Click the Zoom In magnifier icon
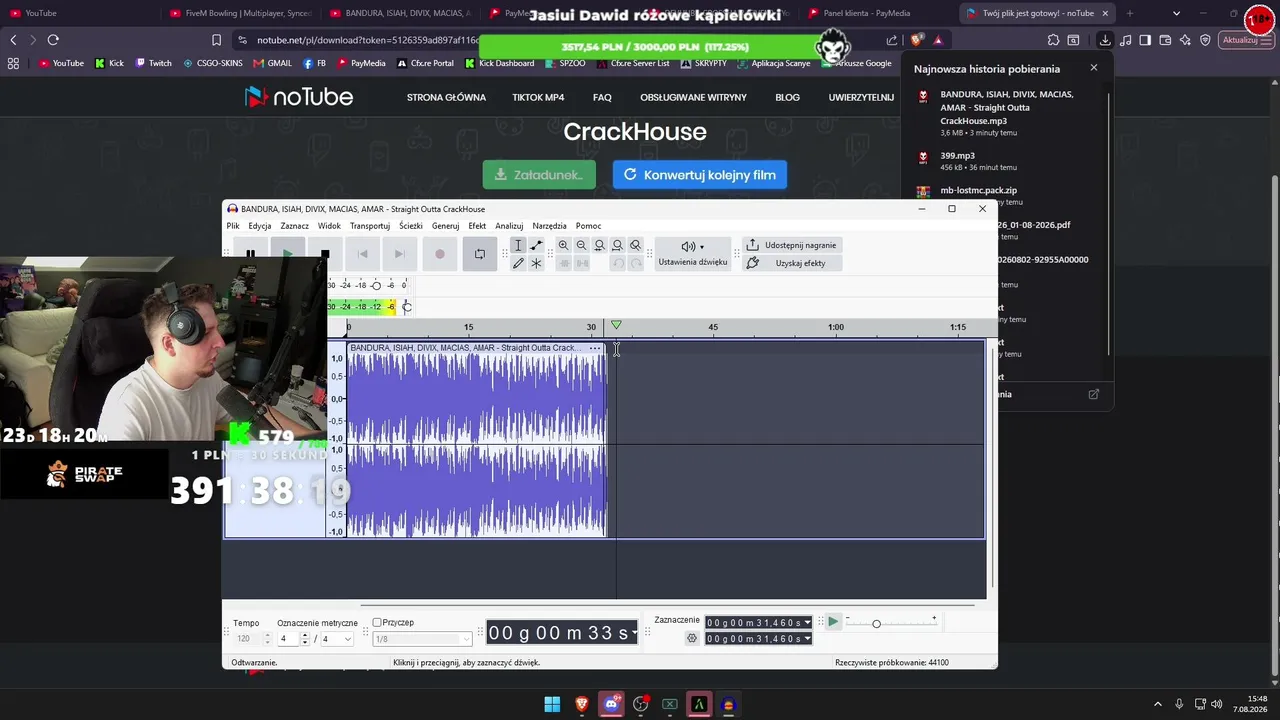Viewport: 1280px width, 720px height. pyautogui.click(x=564, y=245)
